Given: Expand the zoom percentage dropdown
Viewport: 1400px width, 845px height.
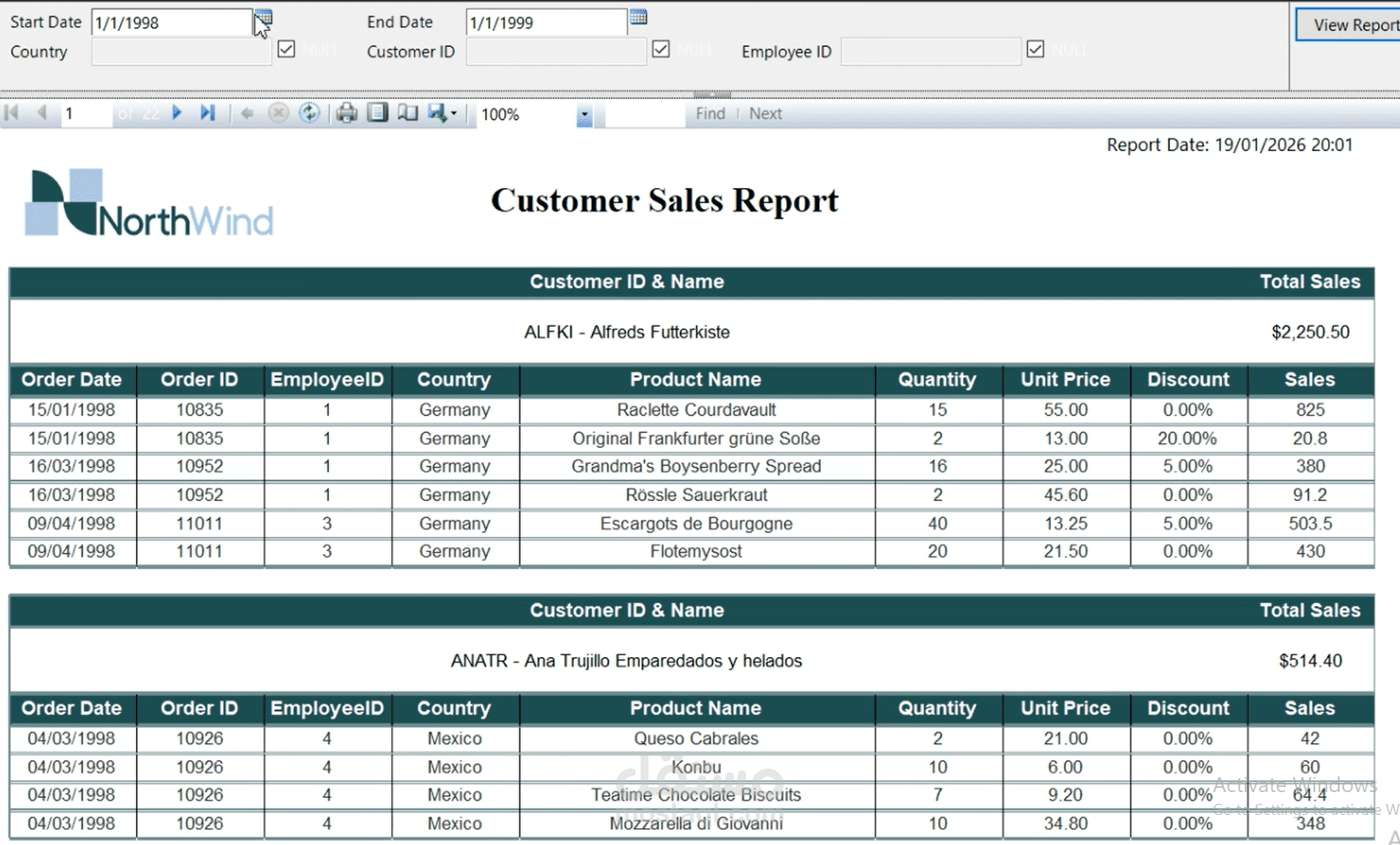Looking at the screenshot, I should tap(584, 115).
